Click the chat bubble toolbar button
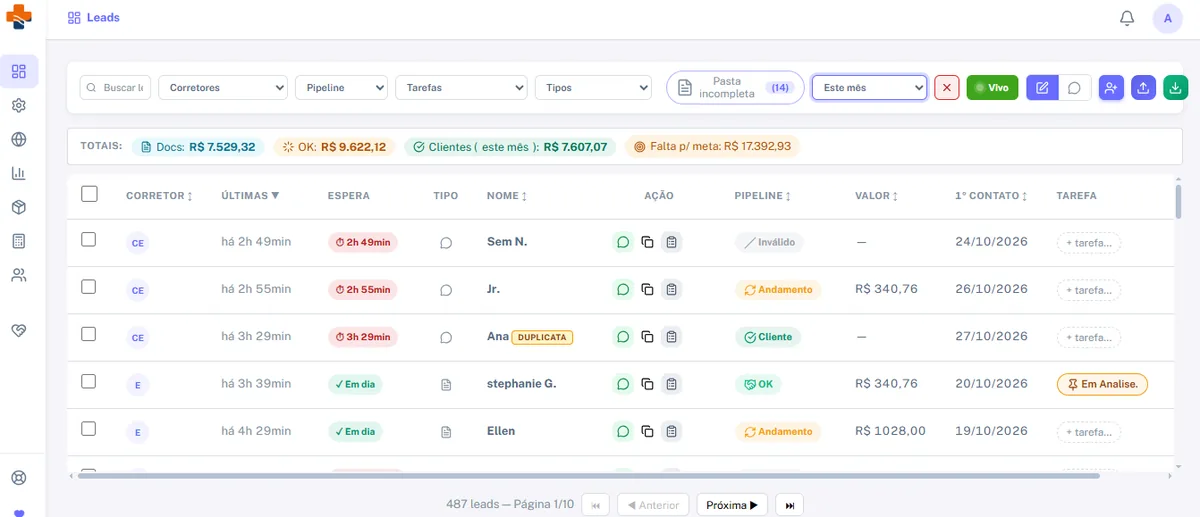The height and width of the screenshot is (517, 1200). tap(1074, 88)
